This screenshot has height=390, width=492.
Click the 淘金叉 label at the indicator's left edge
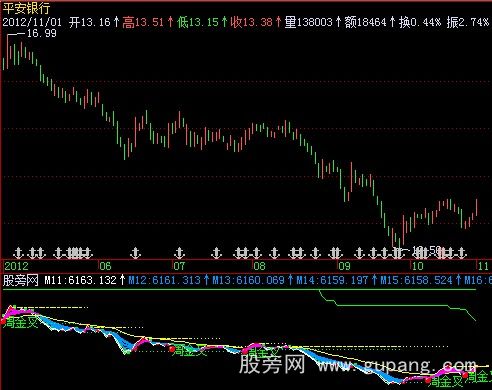(x=21, y=322)
